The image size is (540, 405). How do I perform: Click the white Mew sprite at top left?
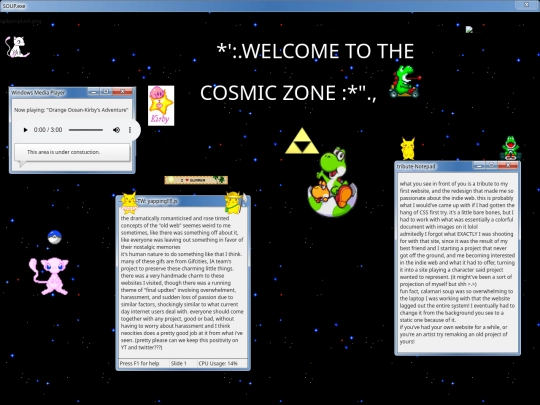pyautogui.click(x=17, y=47)
